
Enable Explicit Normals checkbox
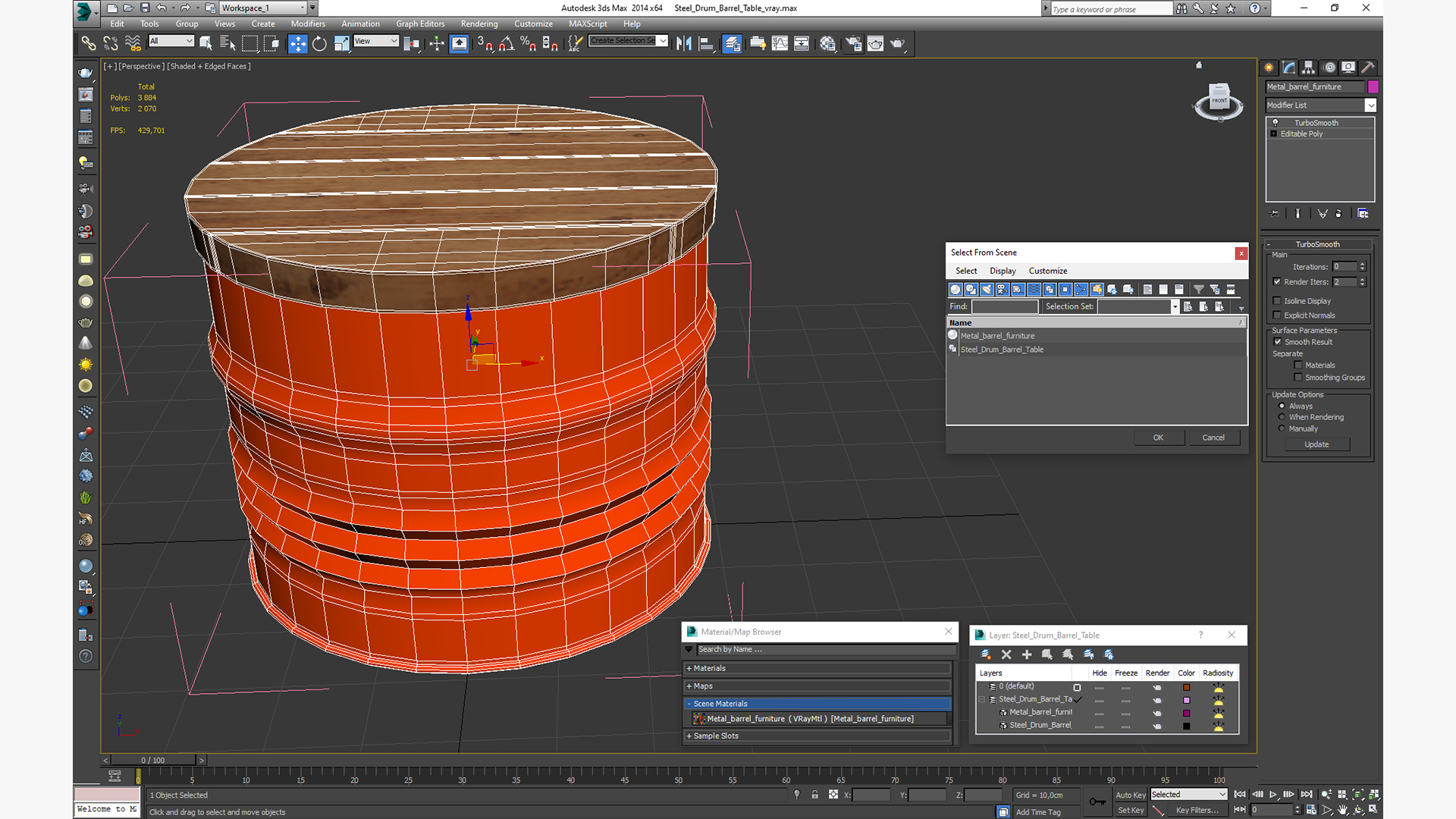pos(1277,315)
